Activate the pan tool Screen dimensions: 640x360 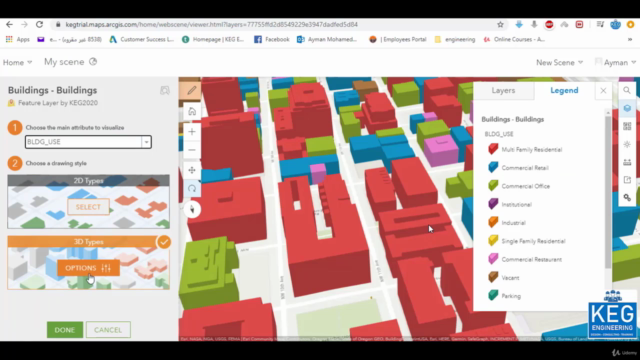(192, 170)
